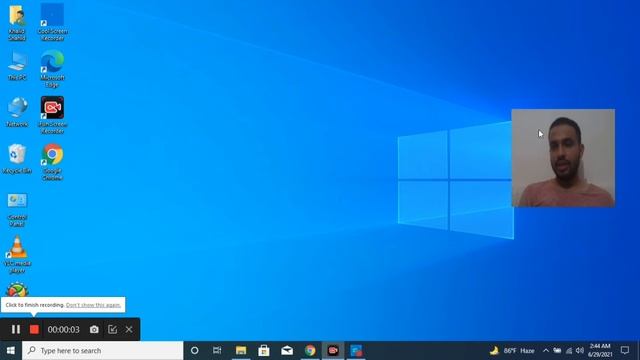This screenshot has width=640, height=360.
Task: Take a screenshot with the camera icon
Action: pyautogui.click(x=94, y=329)
